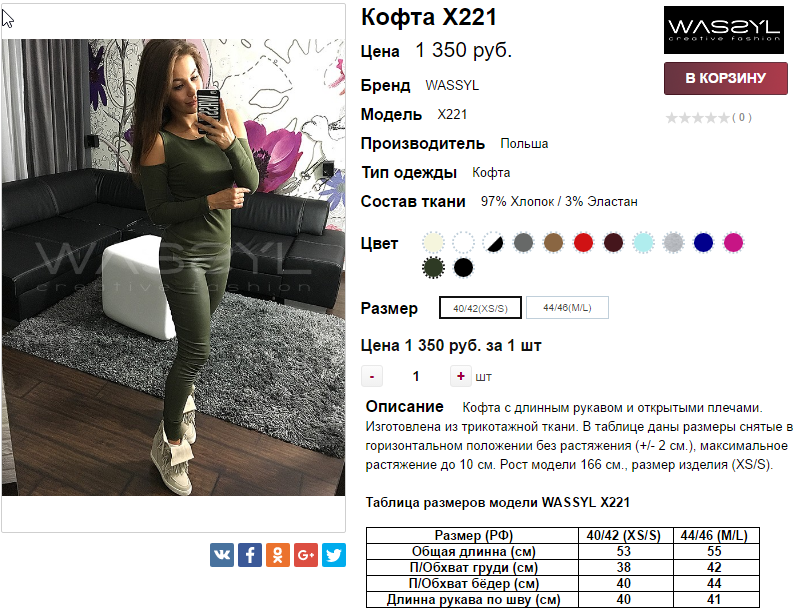This screenshot has width=807, height=612.
Task: Decrease quantity with minus button
Action: pos(372,376)
